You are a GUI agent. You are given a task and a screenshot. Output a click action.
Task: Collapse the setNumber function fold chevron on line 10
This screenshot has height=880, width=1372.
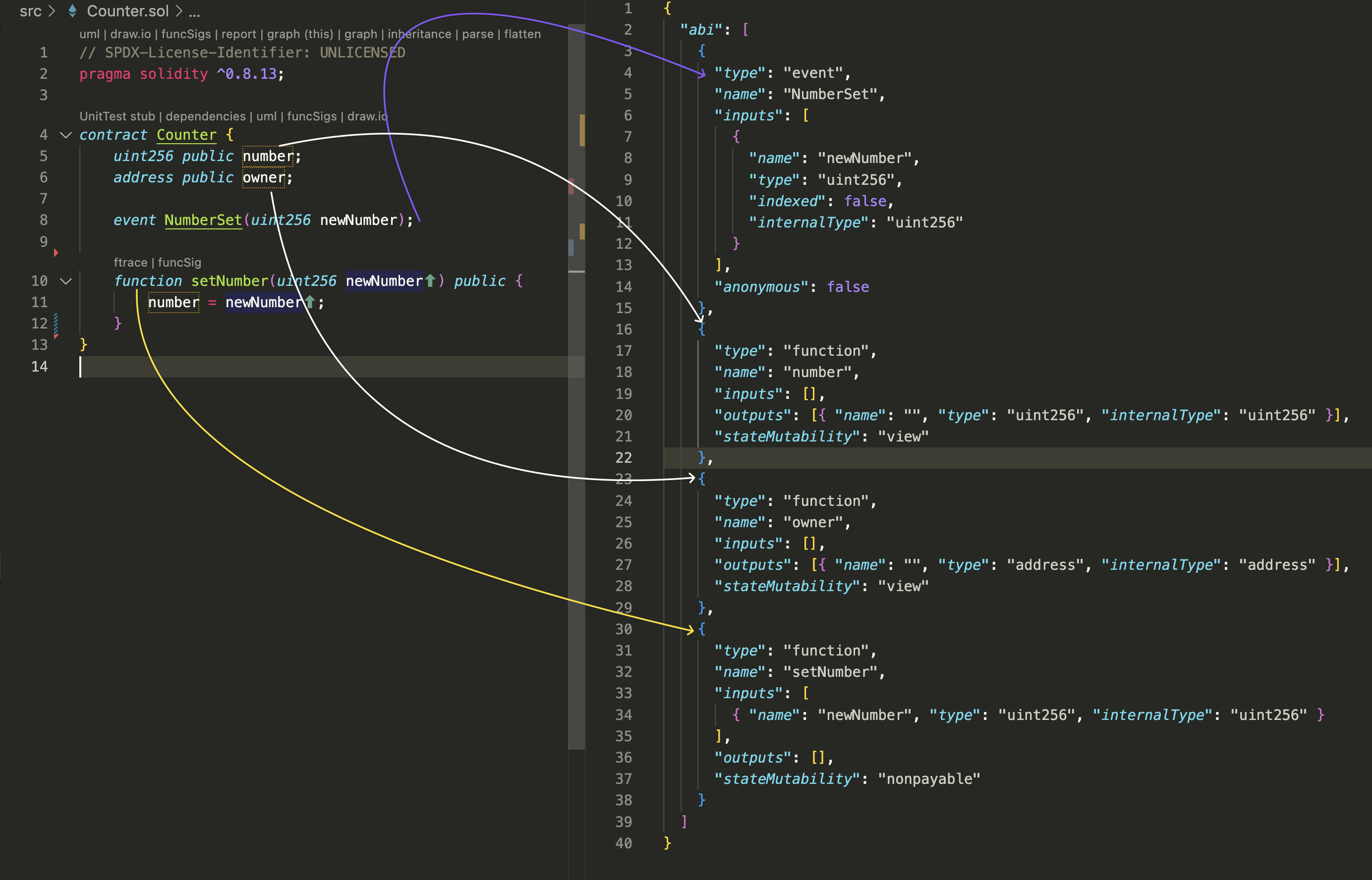[x=66, y=281]
